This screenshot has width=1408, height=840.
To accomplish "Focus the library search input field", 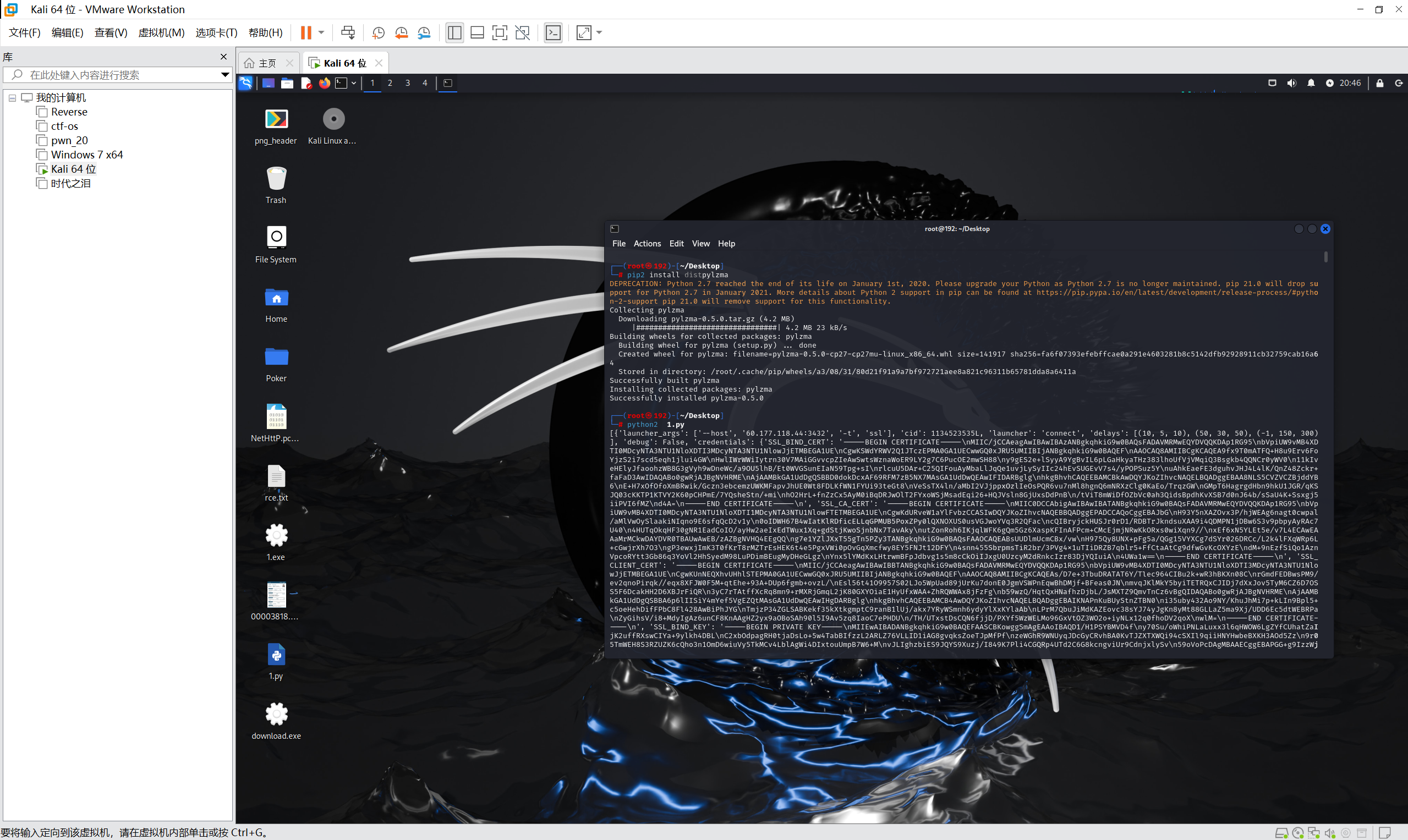I will [116, 75].
